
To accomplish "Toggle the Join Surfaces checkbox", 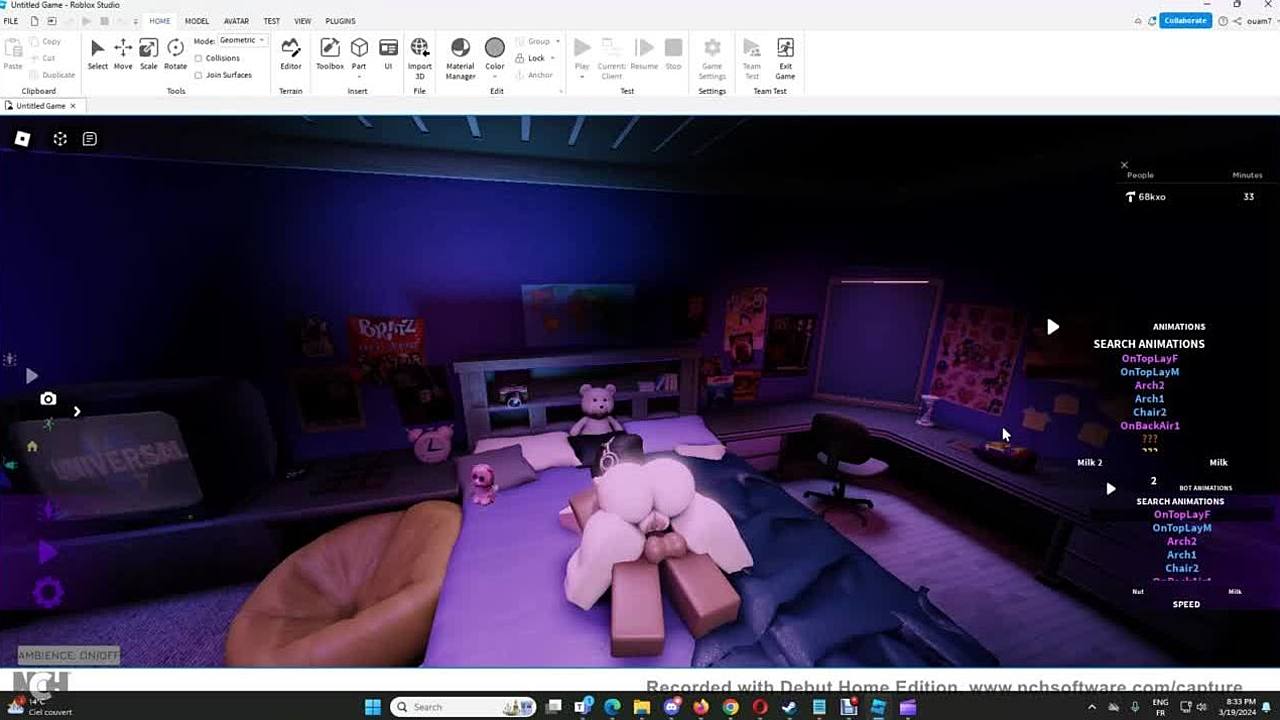I will pyautogui.click(x=198, y=75).
